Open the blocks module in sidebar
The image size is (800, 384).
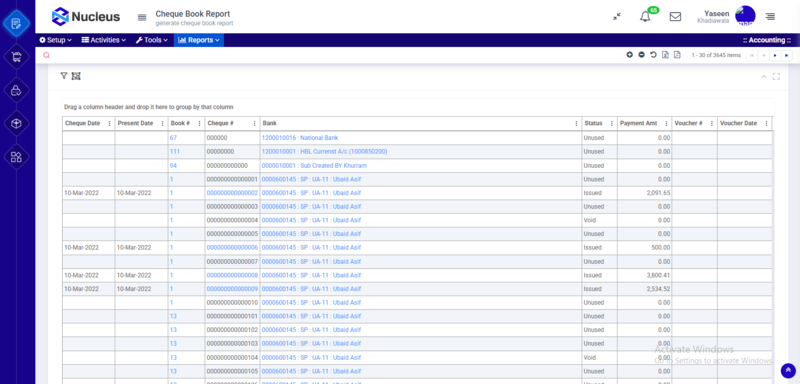16,157
